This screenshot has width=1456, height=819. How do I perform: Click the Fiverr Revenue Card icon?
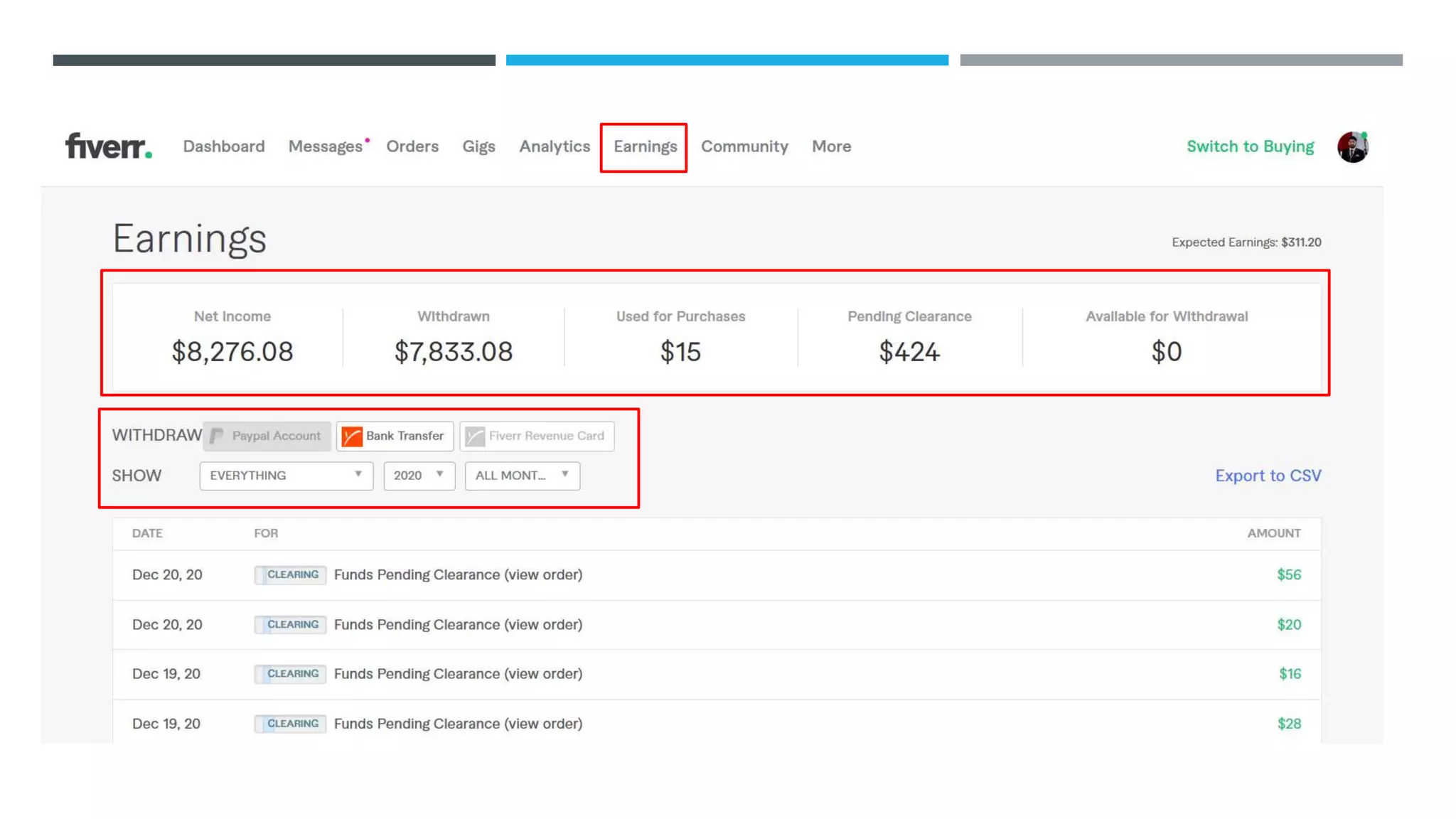pos(475,436)
